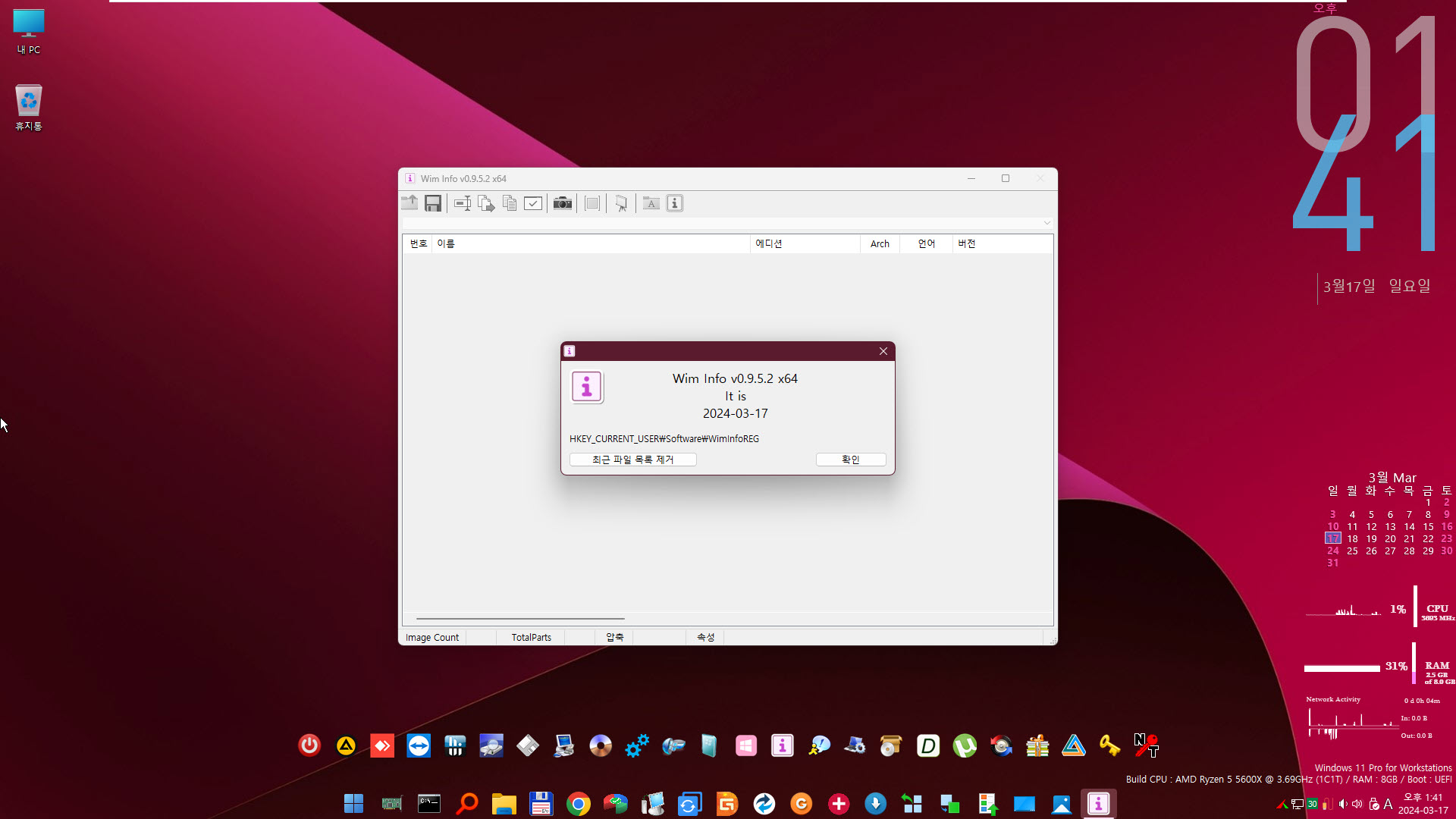Open 내 PC desktop icon
Viewport: 1456px width, 819px height.
(29, 32)
